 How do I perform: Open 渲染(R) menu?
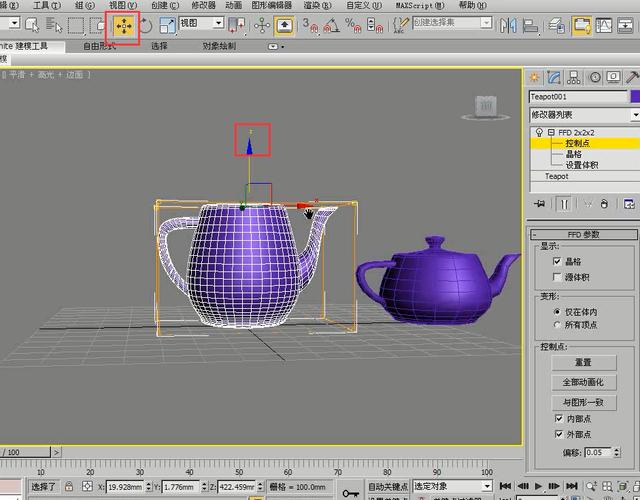[x=318, y=5]
